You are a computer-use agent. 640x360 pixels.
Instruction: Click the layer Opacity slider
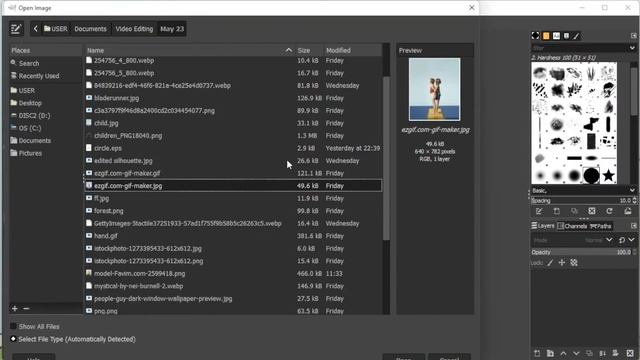click(x=582, y=252)
